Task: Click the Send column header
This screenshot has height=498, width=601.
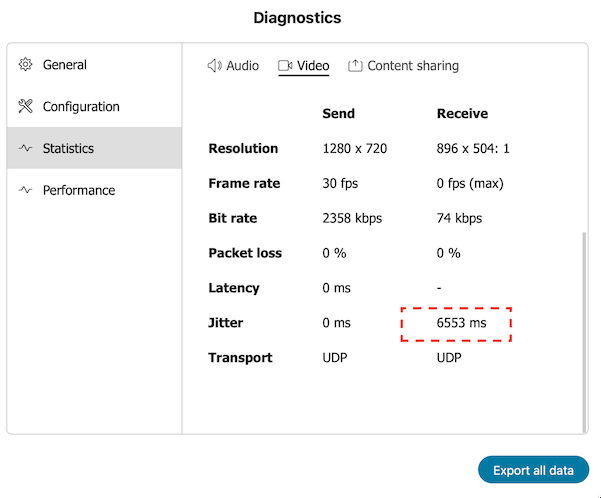Action: coord(338,114)
